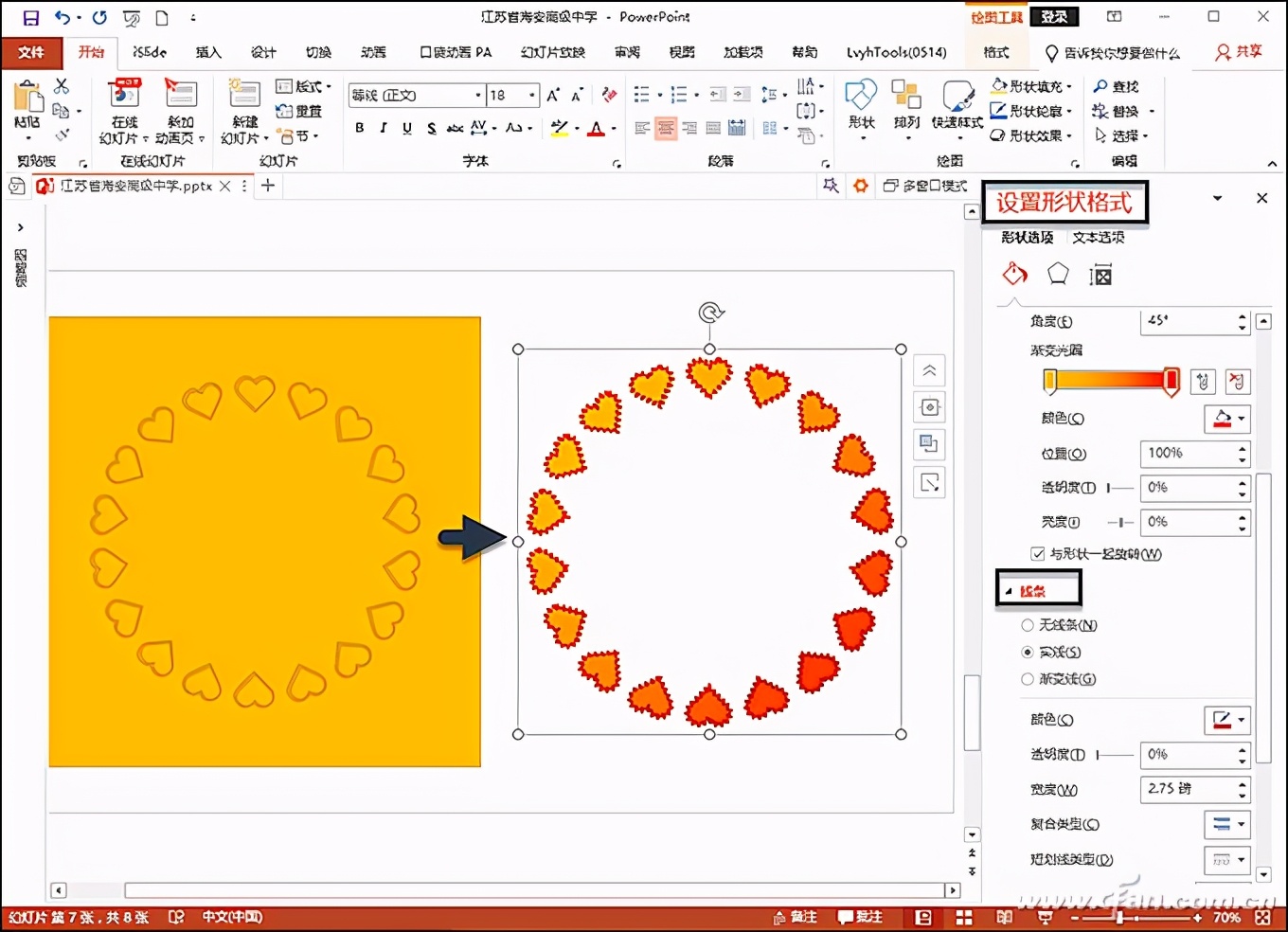Viewport: 1288px width, 932px height.
Task: Fit slide to current window
Action: click(1262, 917)
